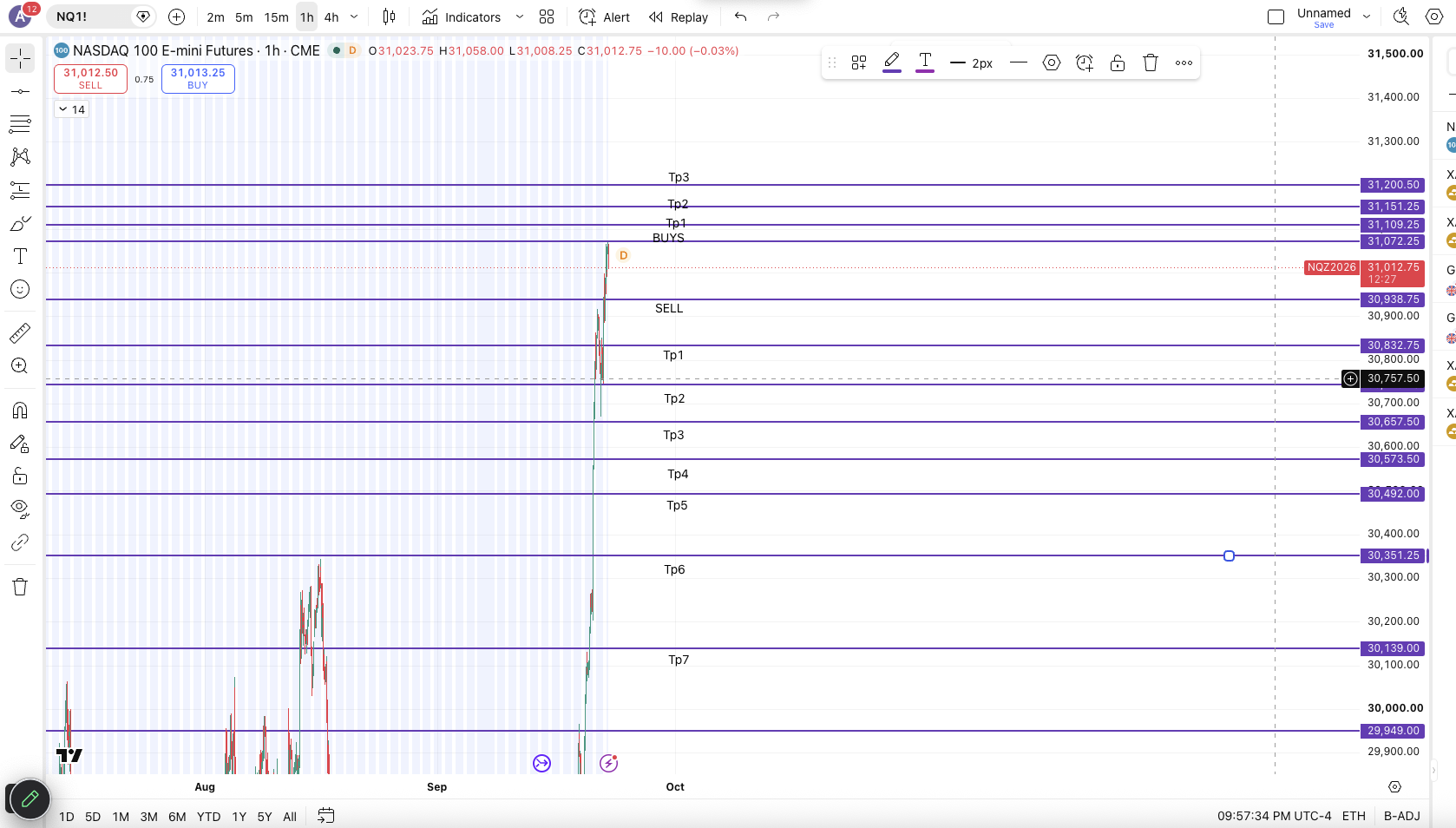Open the patterns drawing tool
Screen dimensions: 1456x828
click(20, 157)
